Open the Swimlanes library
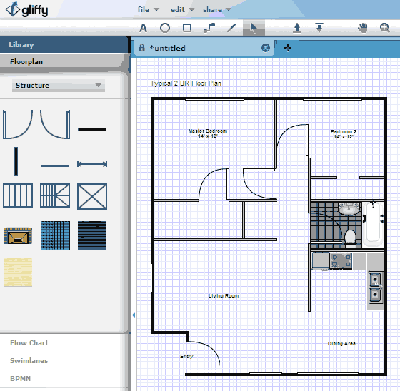 click(29, 361)
